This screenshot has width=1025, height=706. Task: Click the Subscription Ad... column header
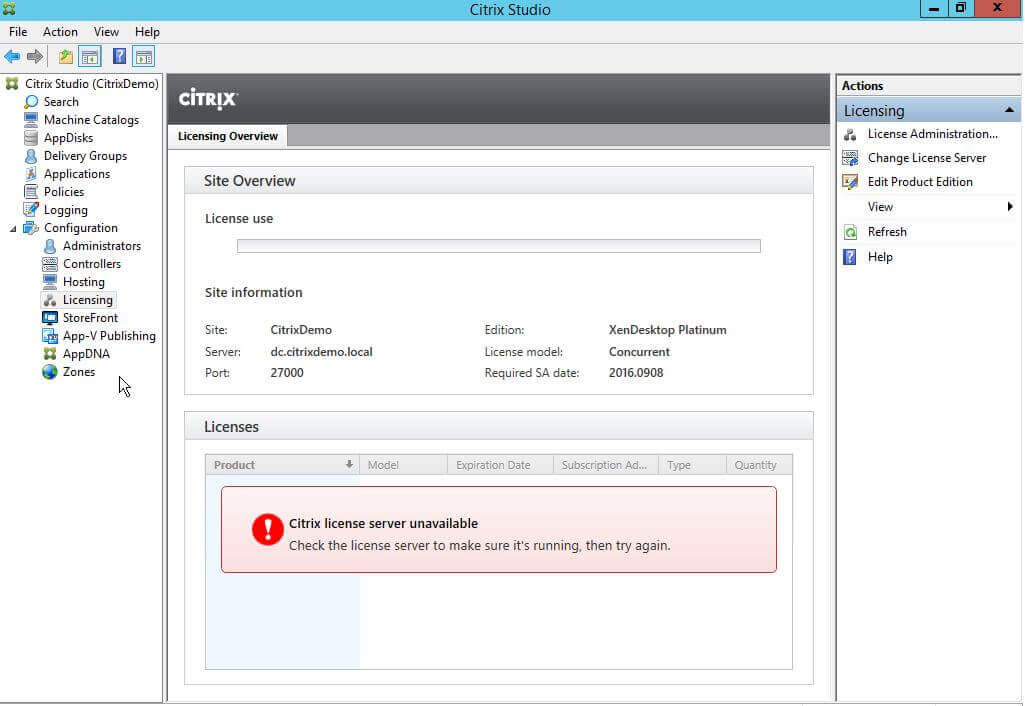tap(605, 465)
